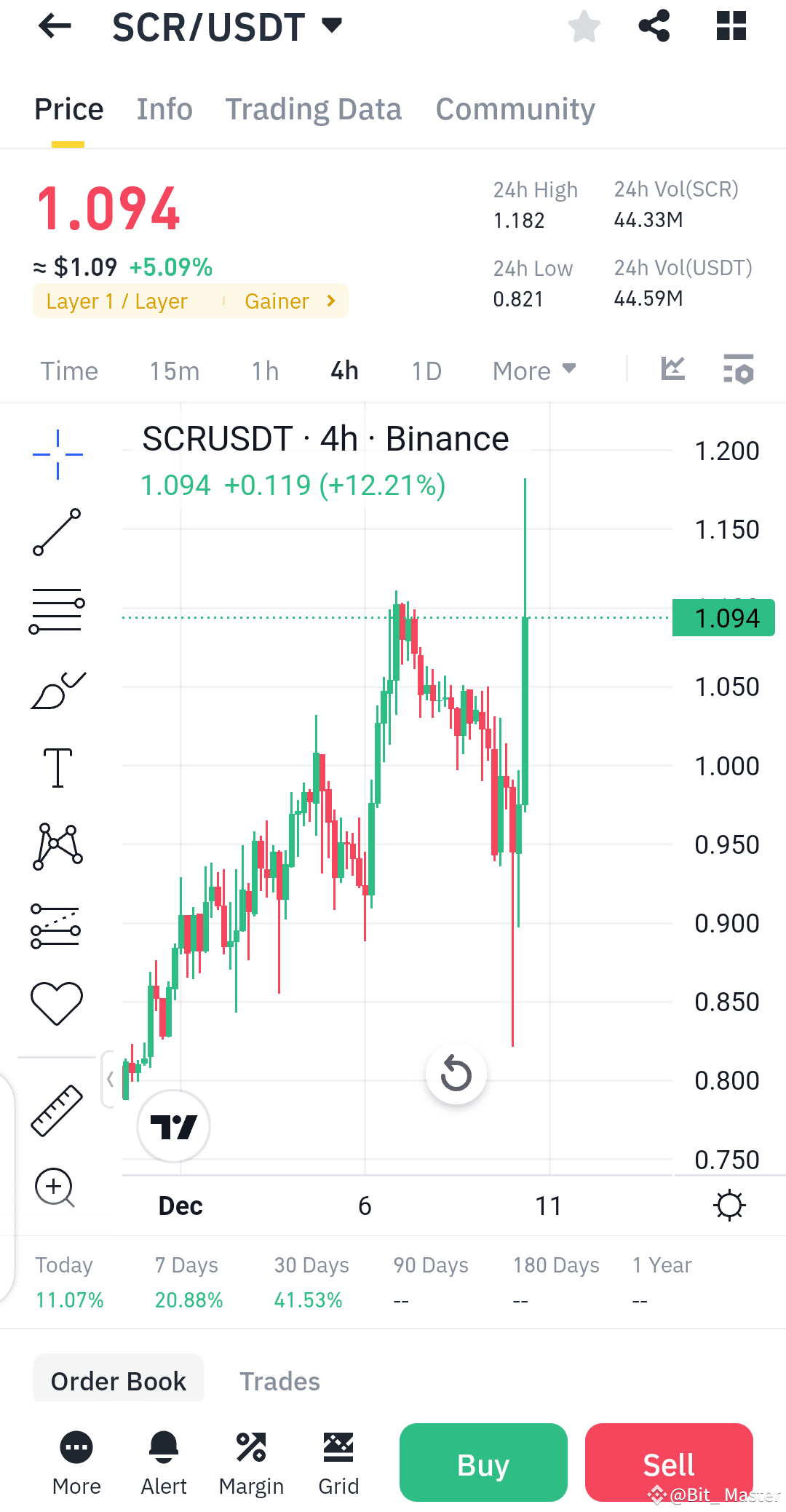The height and width of the screenshot is (1512, 786).
Task: Reset chart view with refresh button
Action: pyautogui.click(x=456, y=1074)
